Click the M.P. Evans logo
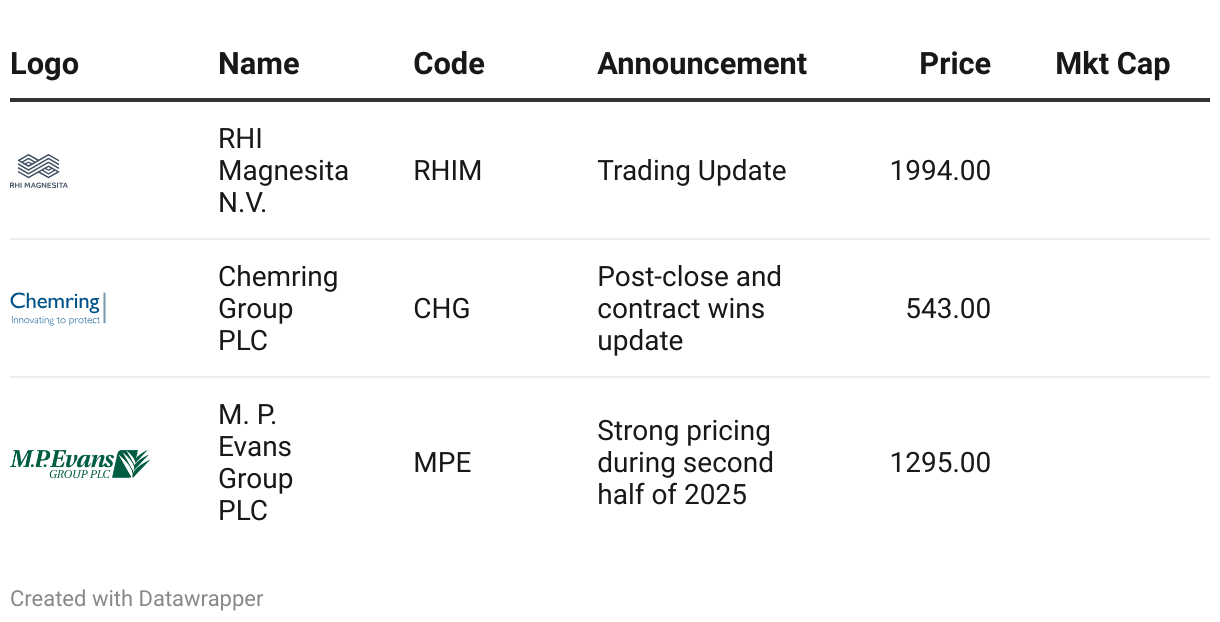 pos(79,463)
